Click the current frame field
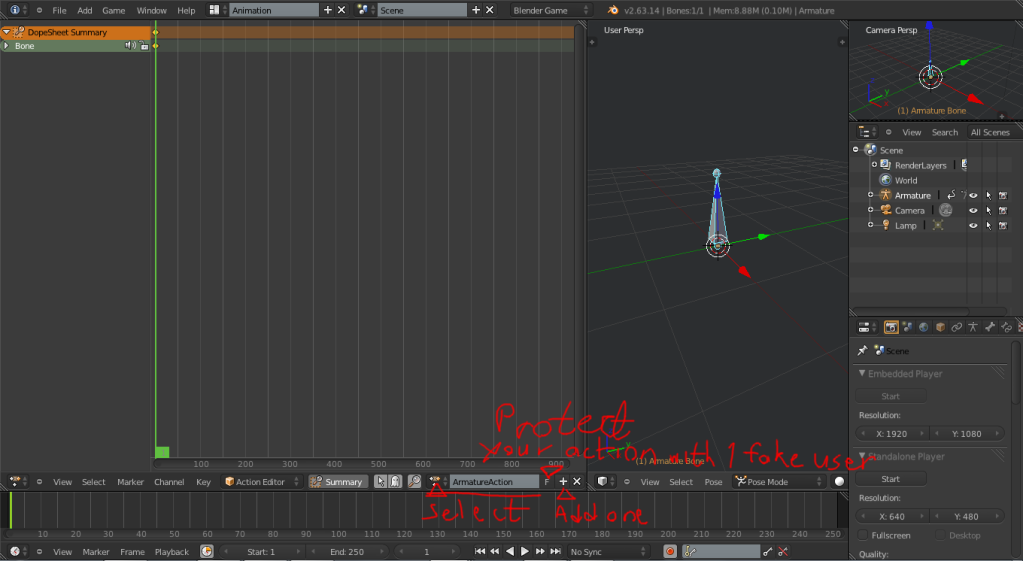Screen dimensions: 1023x561 click(x=427, y=551)
